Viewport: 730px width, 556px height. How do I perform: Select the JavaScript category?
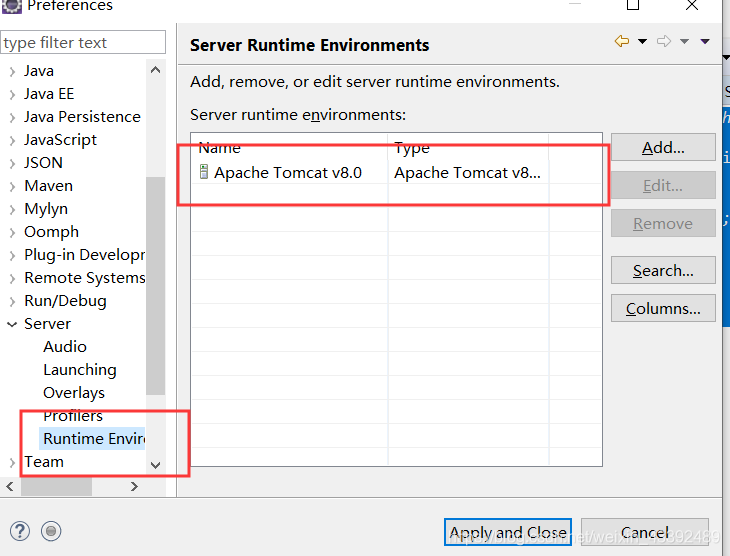coord(61,140)
